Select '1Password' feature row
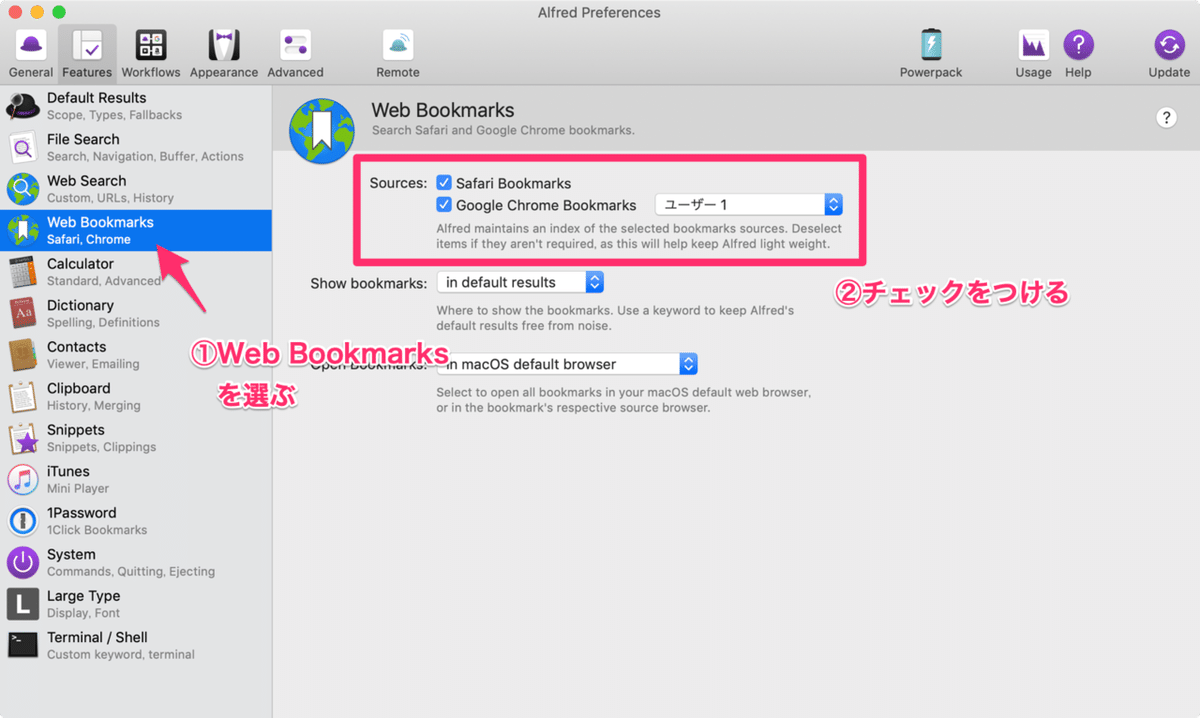The width and height of the screenshot is (1200, 718). pos(136,521)
